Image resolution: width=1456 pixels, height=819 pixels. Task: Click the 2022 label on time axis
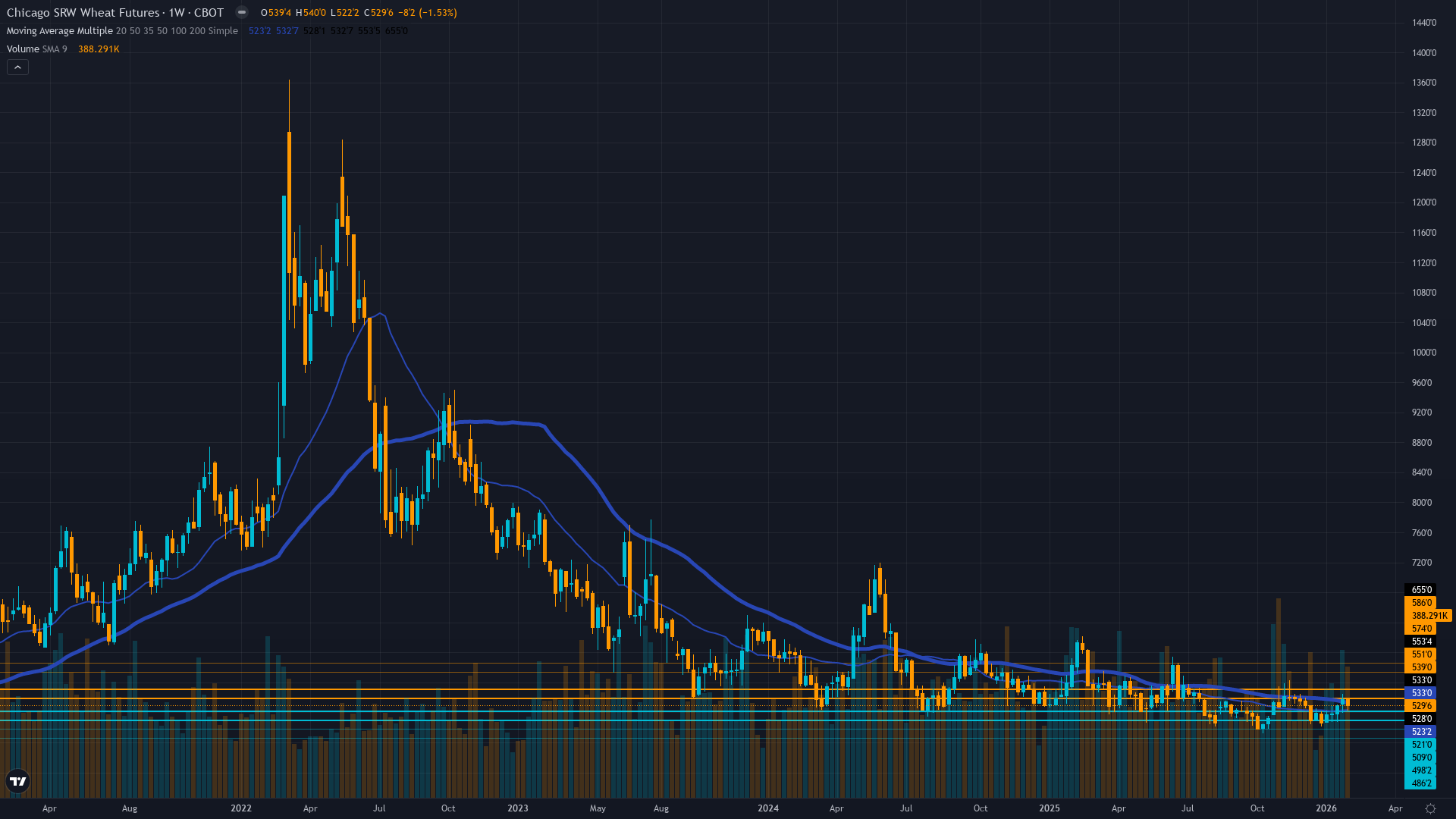click(241, 808)
